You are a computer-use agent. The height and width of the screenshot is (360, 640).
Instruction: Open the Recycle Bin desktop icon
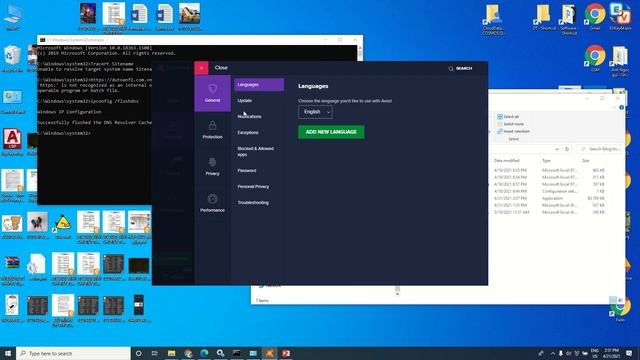[13, 59]
